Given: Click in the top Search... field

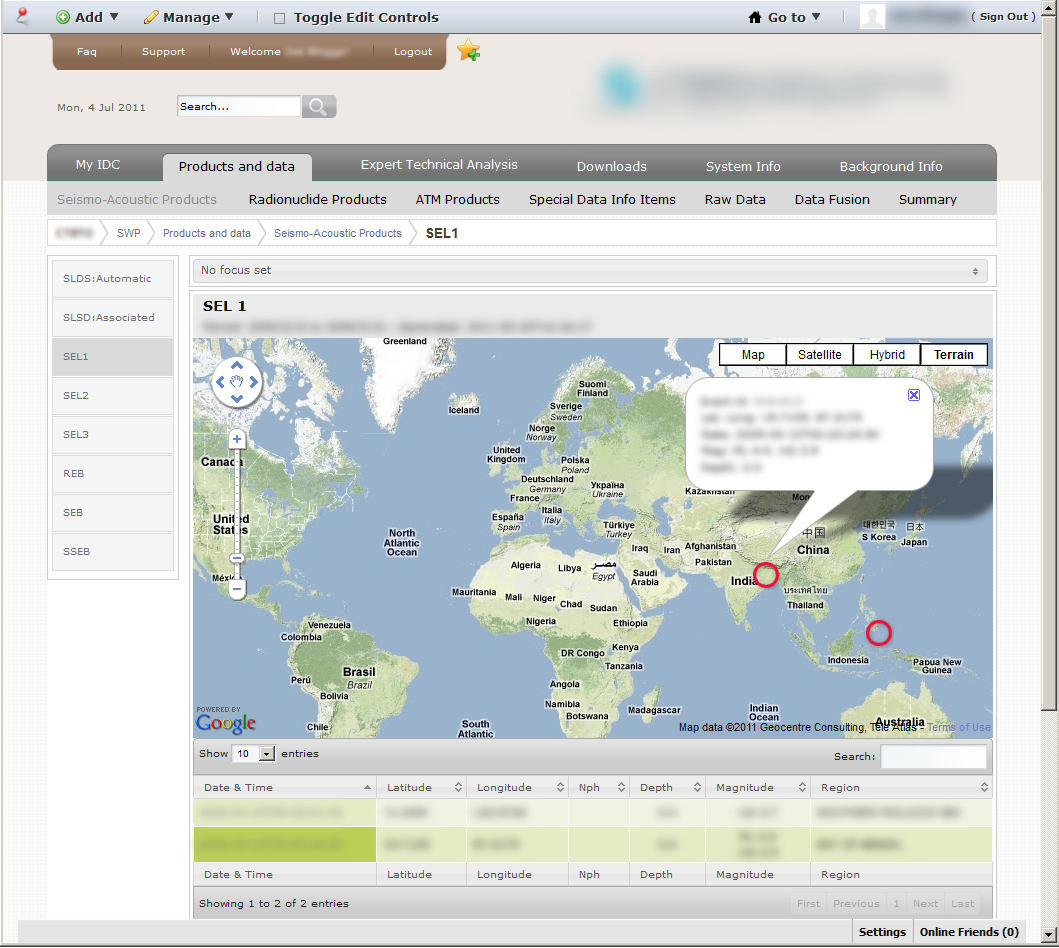Looking at the screenshot, I should (x=238, y=107).
